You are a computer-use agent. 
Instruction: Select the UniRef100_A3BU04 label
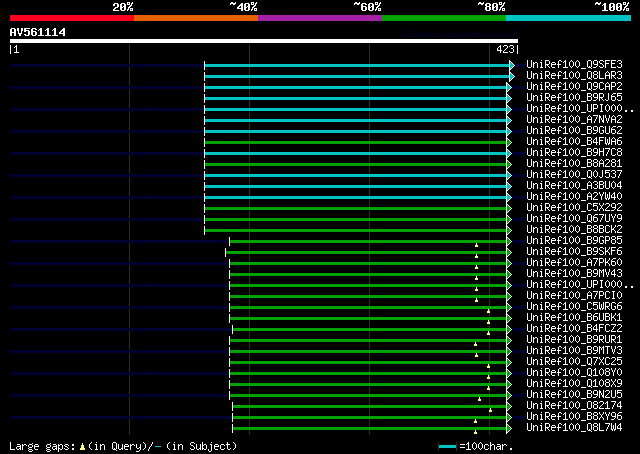[574, 186]
